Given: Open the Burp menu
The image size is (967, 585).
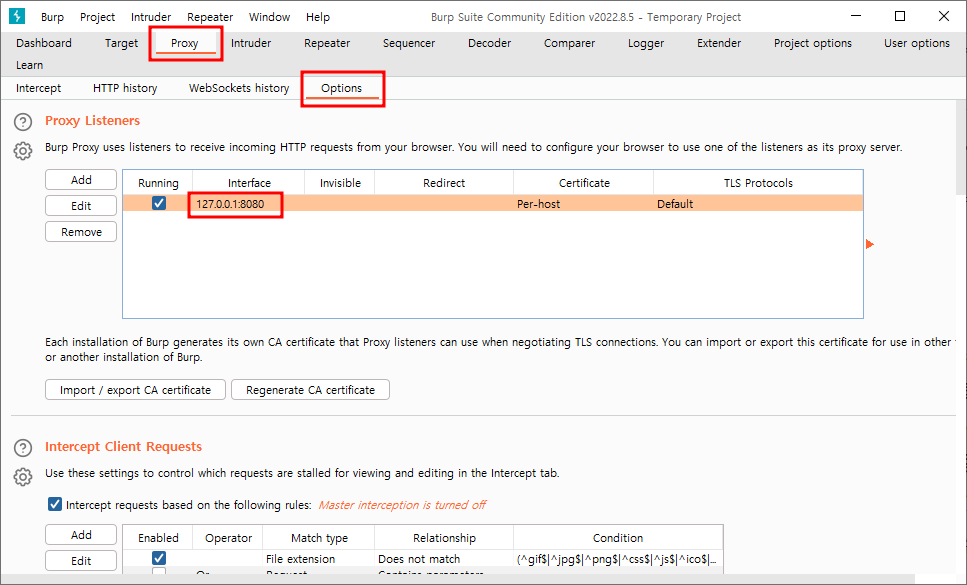Looking at the screenshot, I should pos(52,17).
